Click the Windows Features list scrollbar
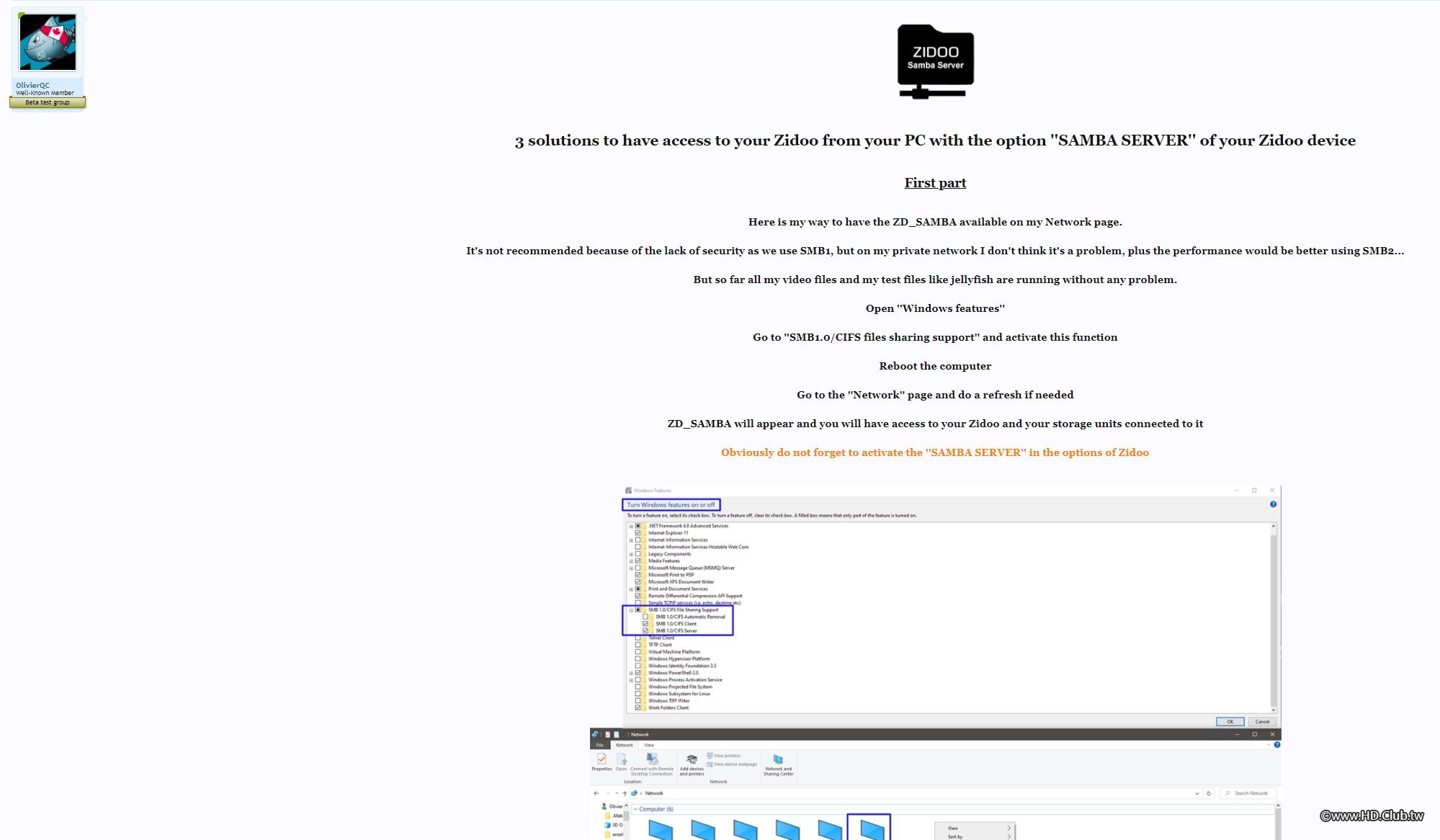The height and width of the screenshot is (840, 1440). [1273, 617]
